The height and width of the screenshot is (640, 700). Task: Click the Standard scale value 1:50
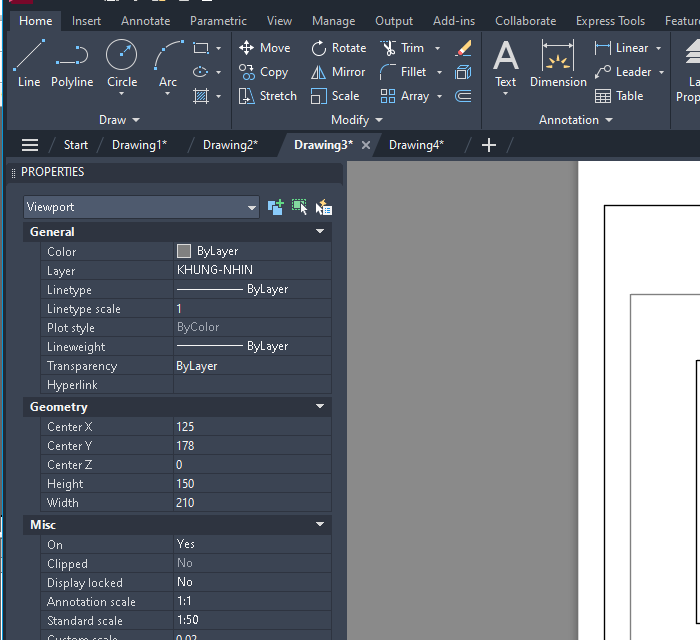[252, 620]
